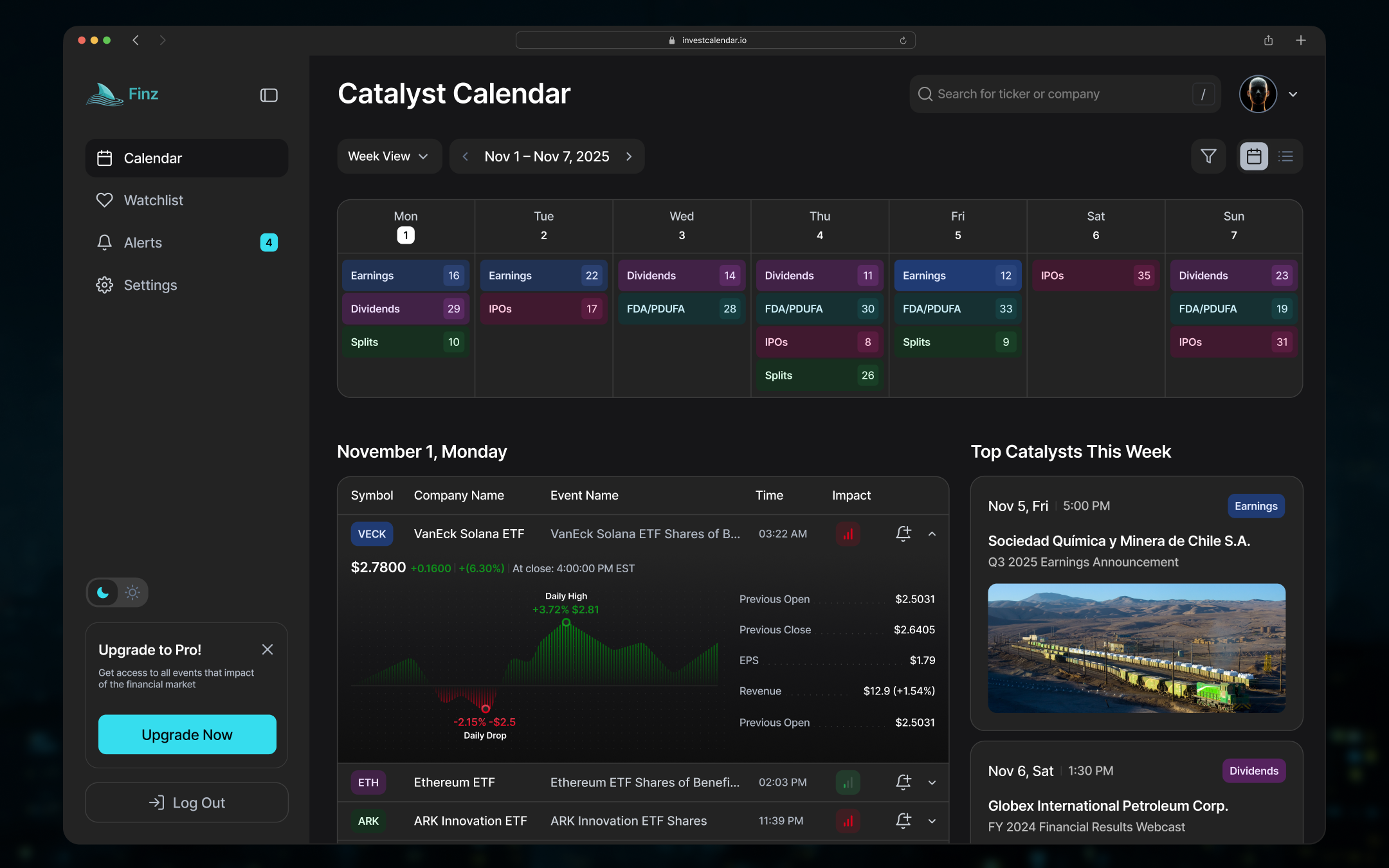1389x868 pixels.
Task: Open Alerts using the bell icon
Action: (104, 242)
